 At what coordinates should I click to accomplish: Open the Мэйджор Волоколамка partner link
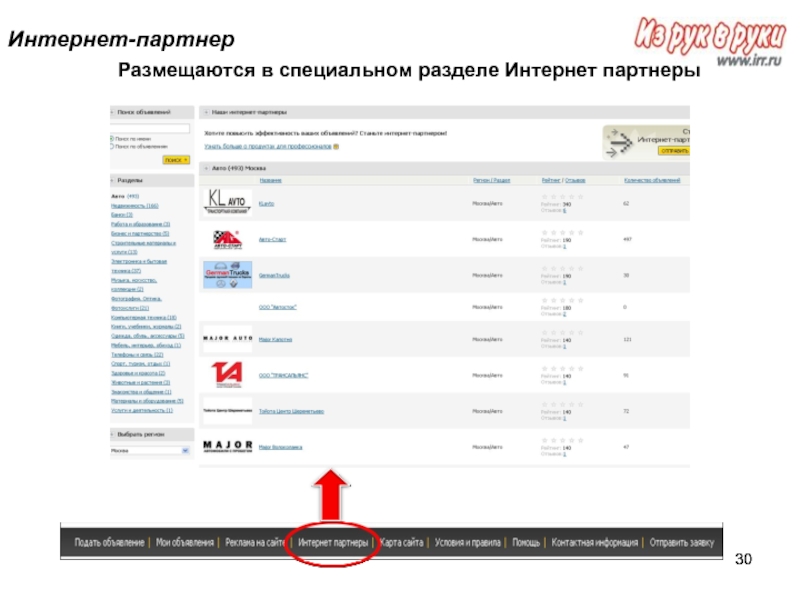pyautogui.click(x=281, y=447)
